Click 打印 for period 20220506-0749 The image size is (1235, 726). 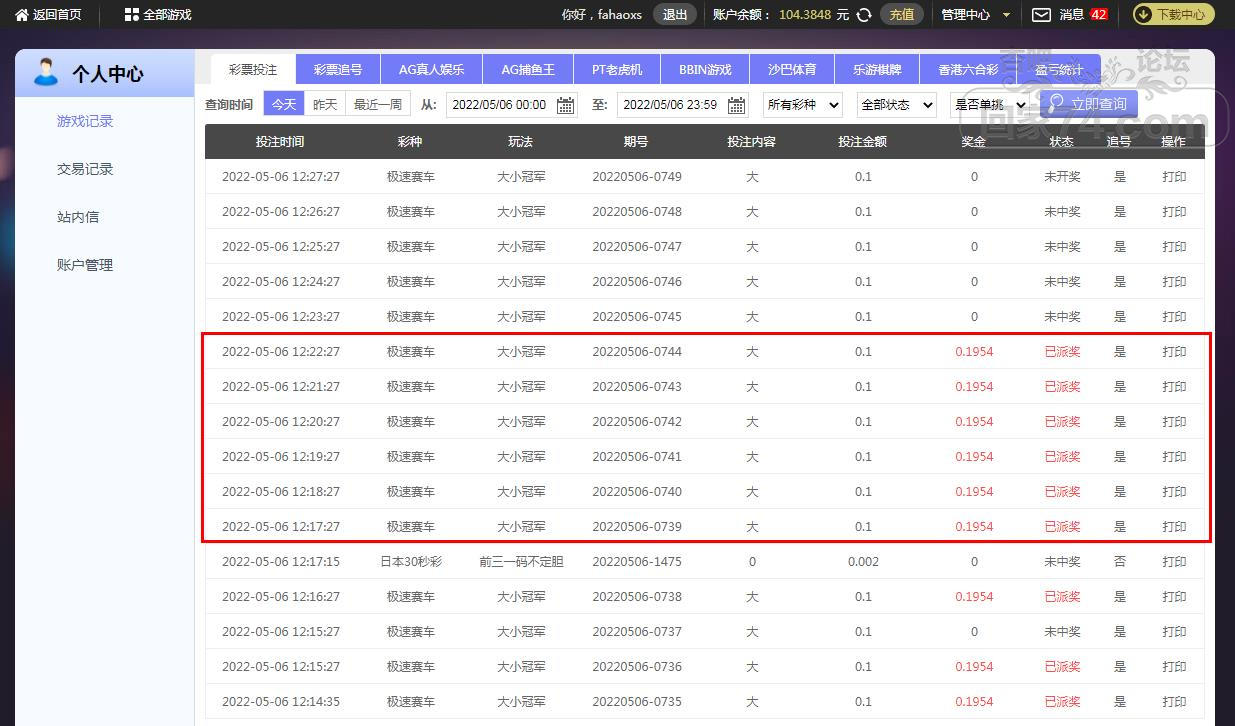coord(1174,177)
